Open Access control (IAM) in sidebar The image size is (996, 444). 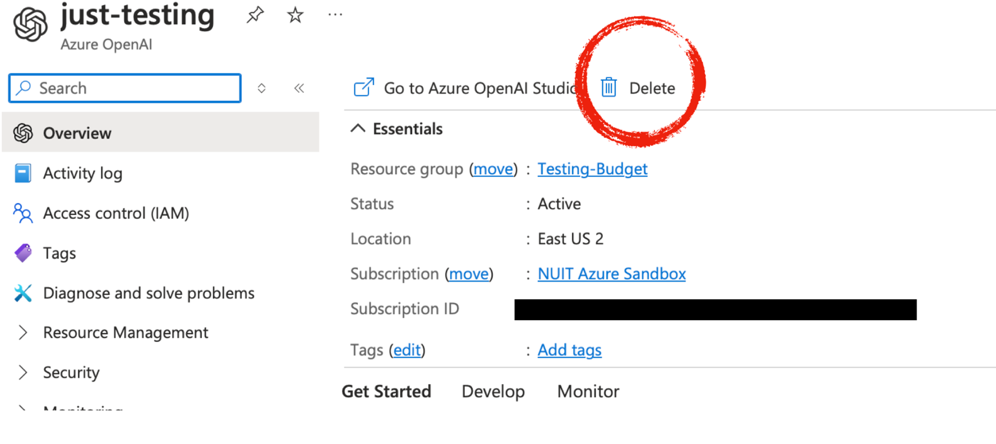[115, 213]
